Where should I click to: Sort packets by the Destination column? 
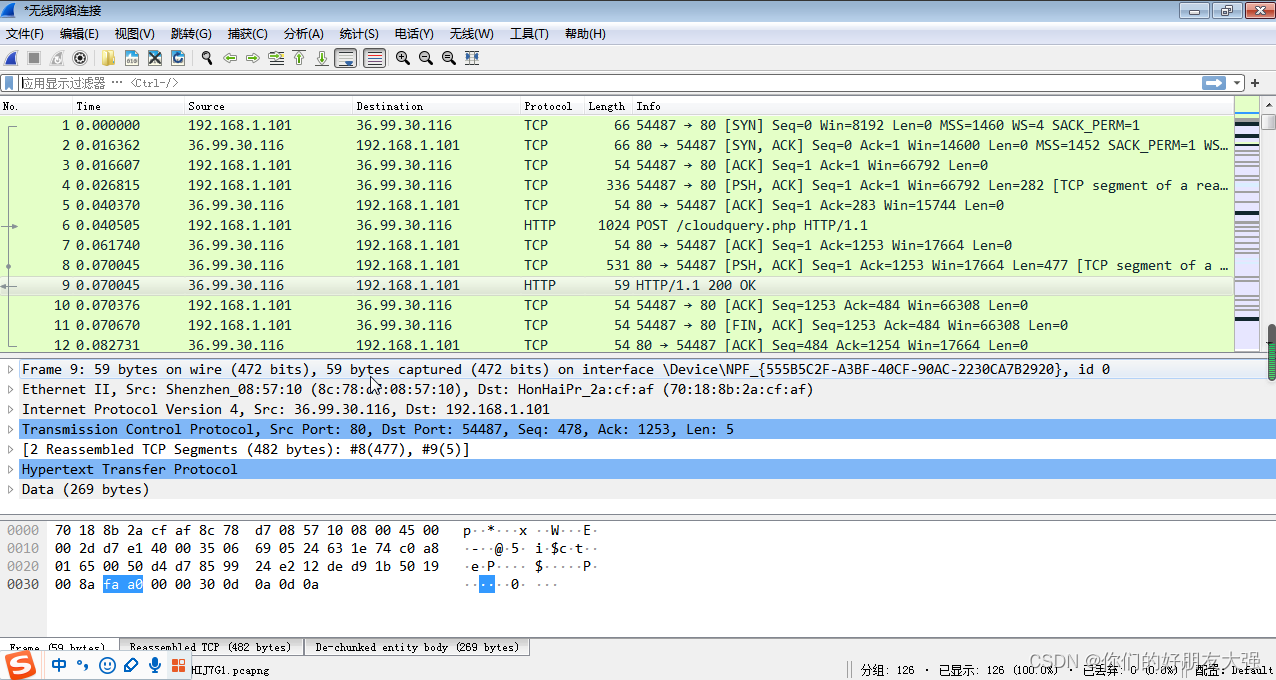(436, 106)
